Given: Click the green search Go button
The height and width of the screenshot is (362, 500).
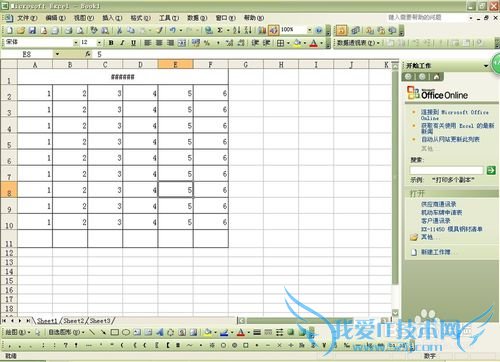Looking at the screenshot, I should click(x=491, y=170).
